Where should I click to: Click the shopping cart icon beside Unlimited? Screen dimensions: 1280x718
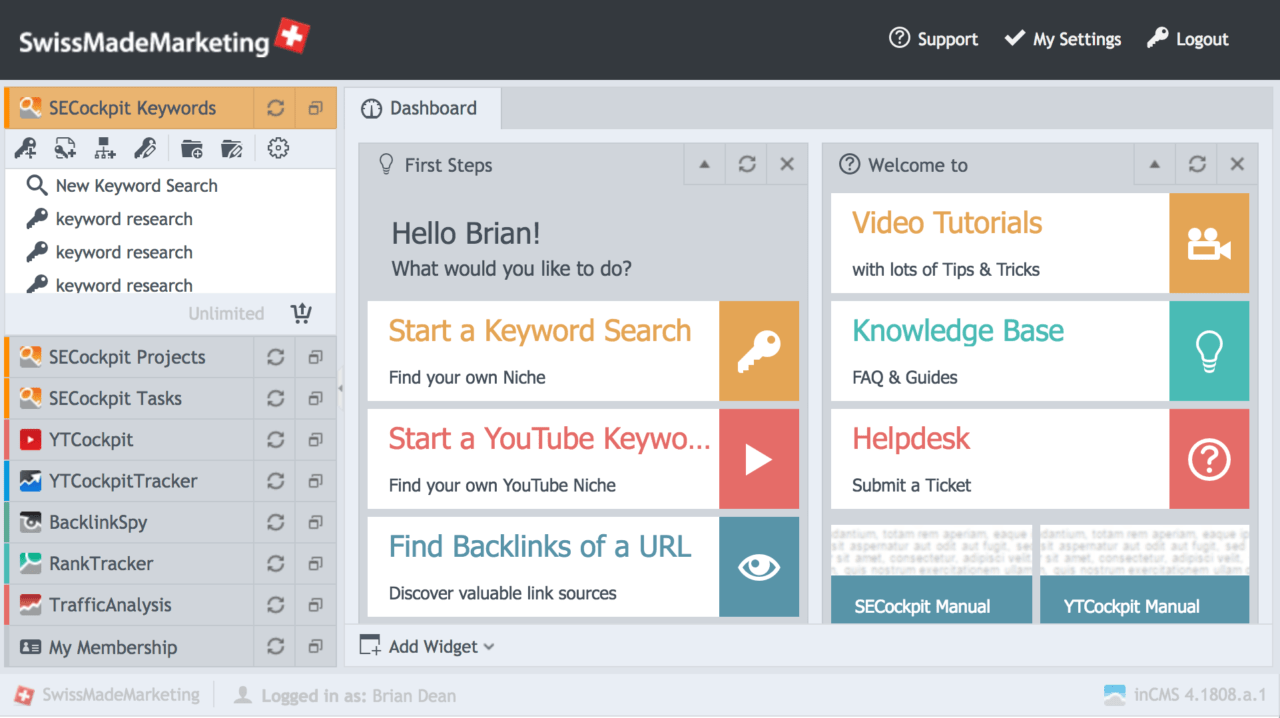[x=301, y=313]
